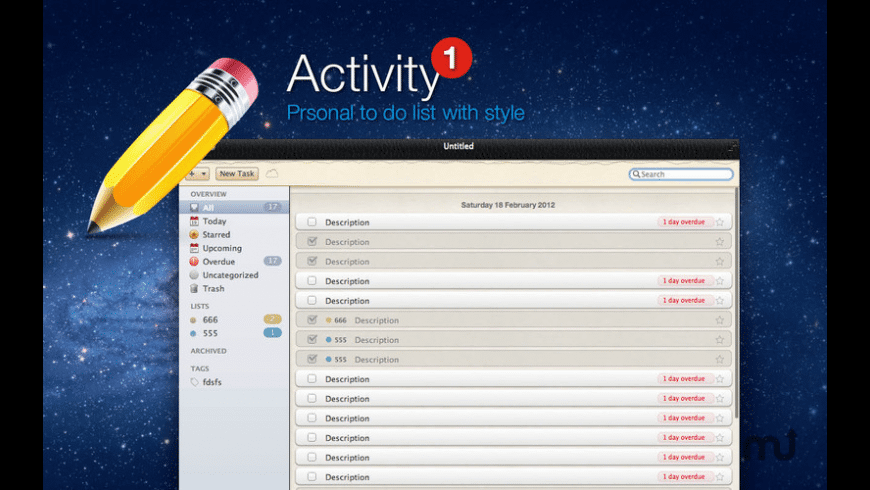Click the Saturday 18 February 2012 header
Viewport: 870px width, 490px height.
click(508, 205)
